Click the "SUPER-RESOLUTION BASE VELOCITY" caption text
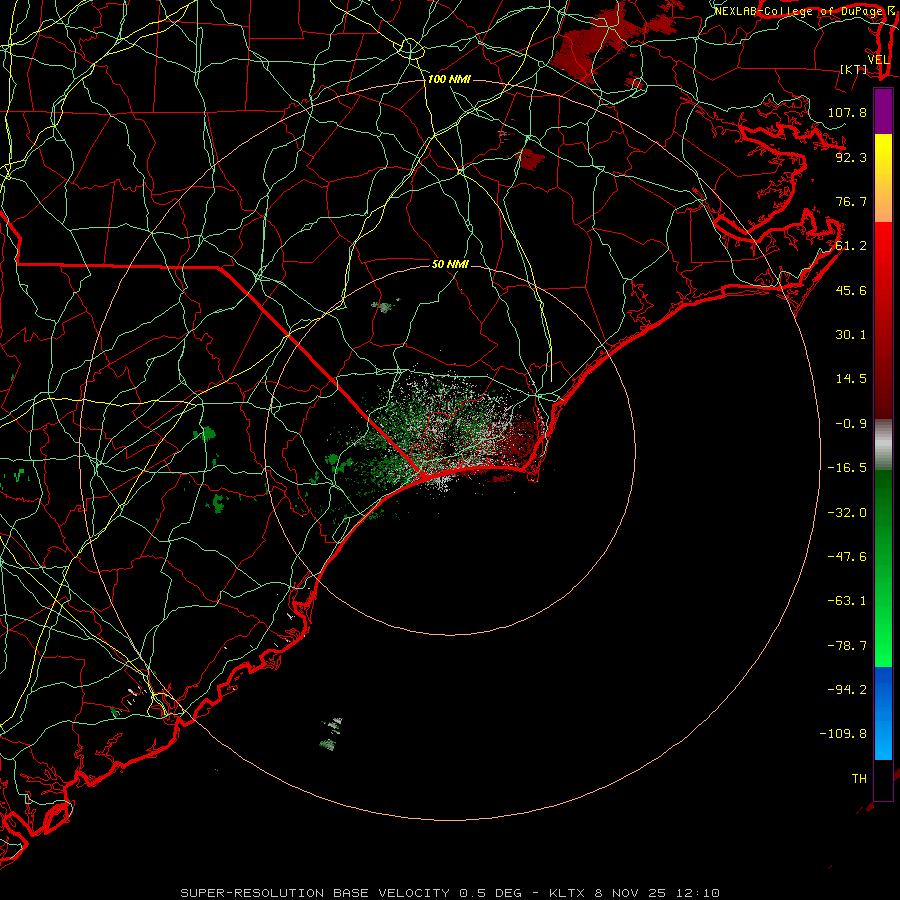The width and height of the screenshot is (900, 900). [x=315, y=893]
